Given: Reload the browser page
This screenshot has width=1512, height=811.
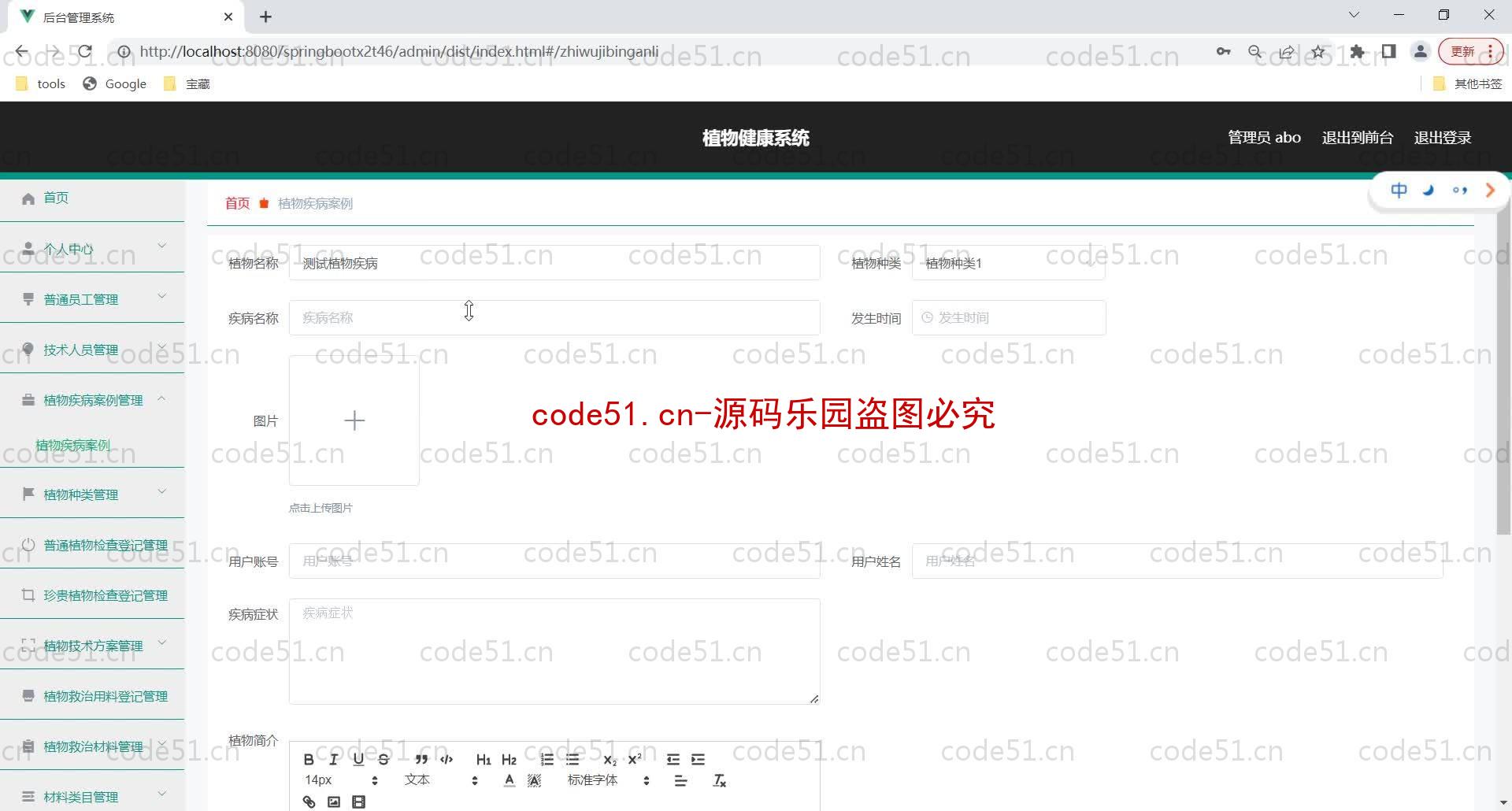Looking at the screenshot, I should coord(85,52).
